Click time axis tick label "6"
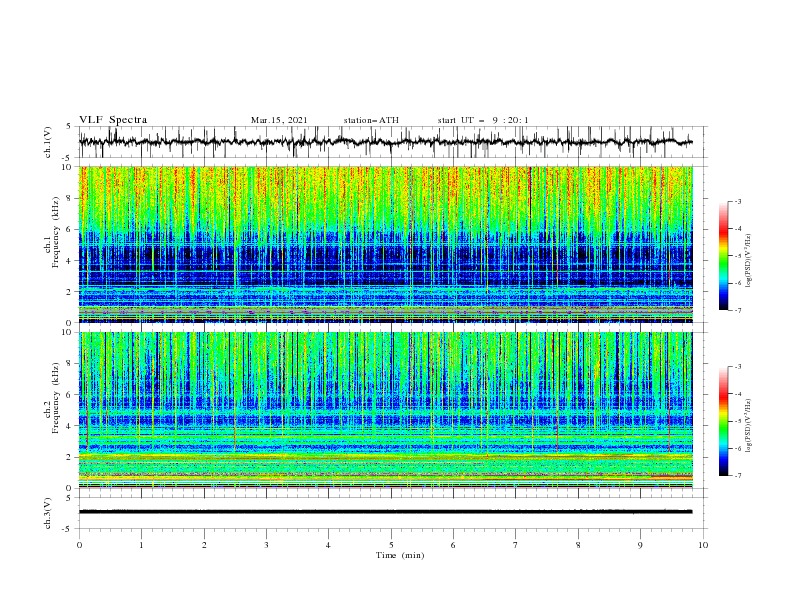The height and width of the screenshot is (612, 792). click(453, 545)
